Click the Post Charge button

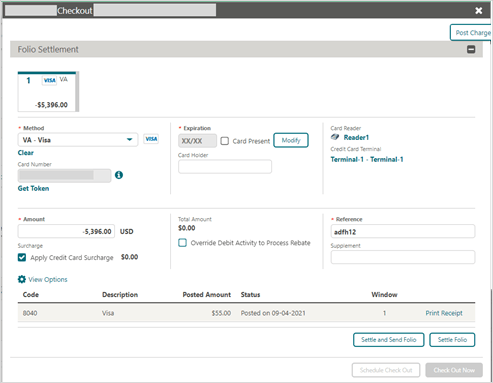[x=471, y=33]
